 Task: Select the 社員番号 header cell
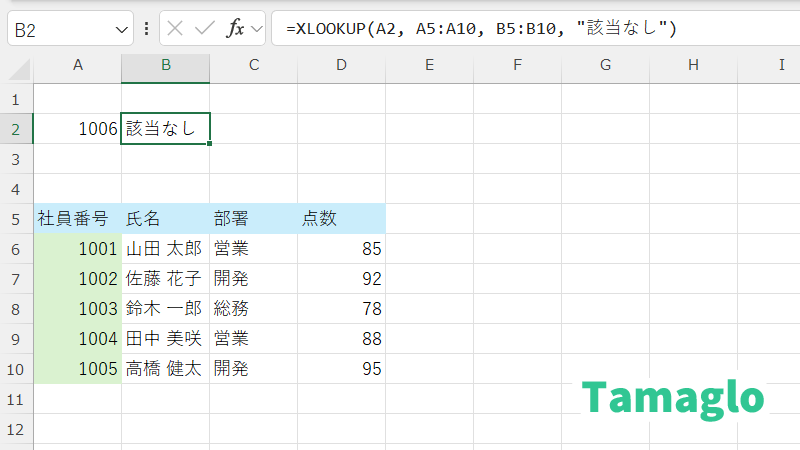click(77, 219)
